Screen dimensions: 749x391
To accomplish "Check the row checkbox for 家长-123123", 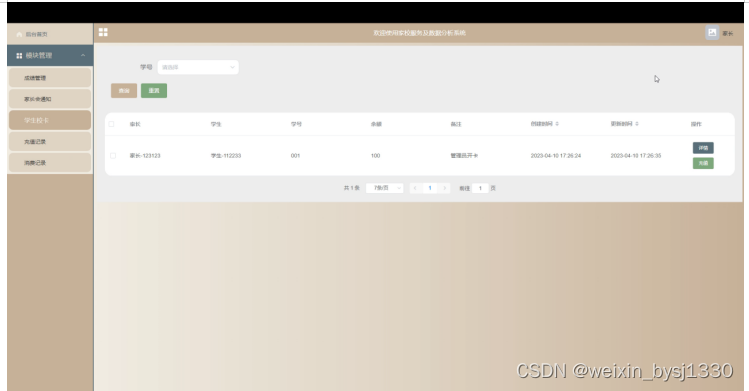I will (113, 156).
